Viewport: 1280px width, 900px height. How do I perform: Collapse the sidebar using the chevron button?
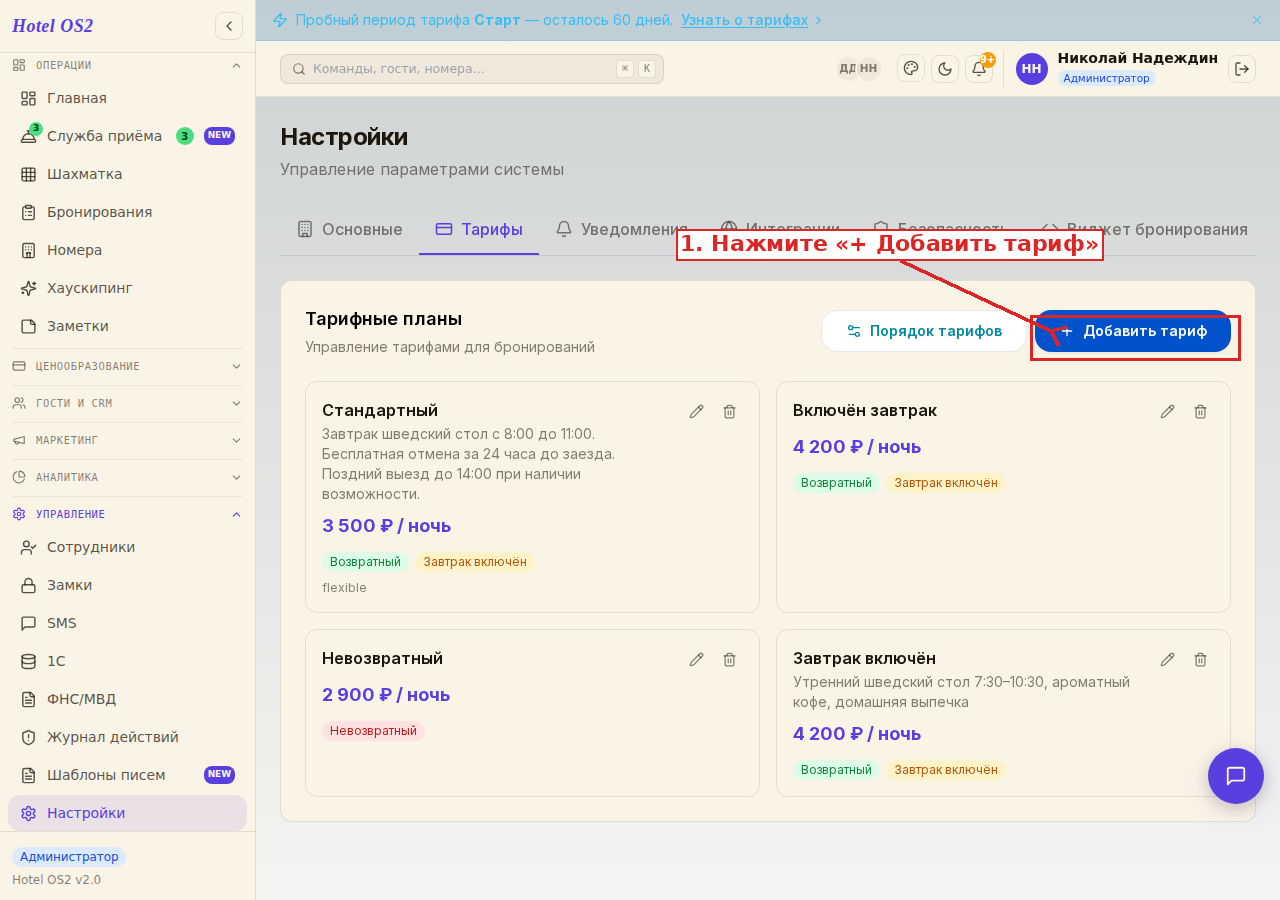point(229,26)
